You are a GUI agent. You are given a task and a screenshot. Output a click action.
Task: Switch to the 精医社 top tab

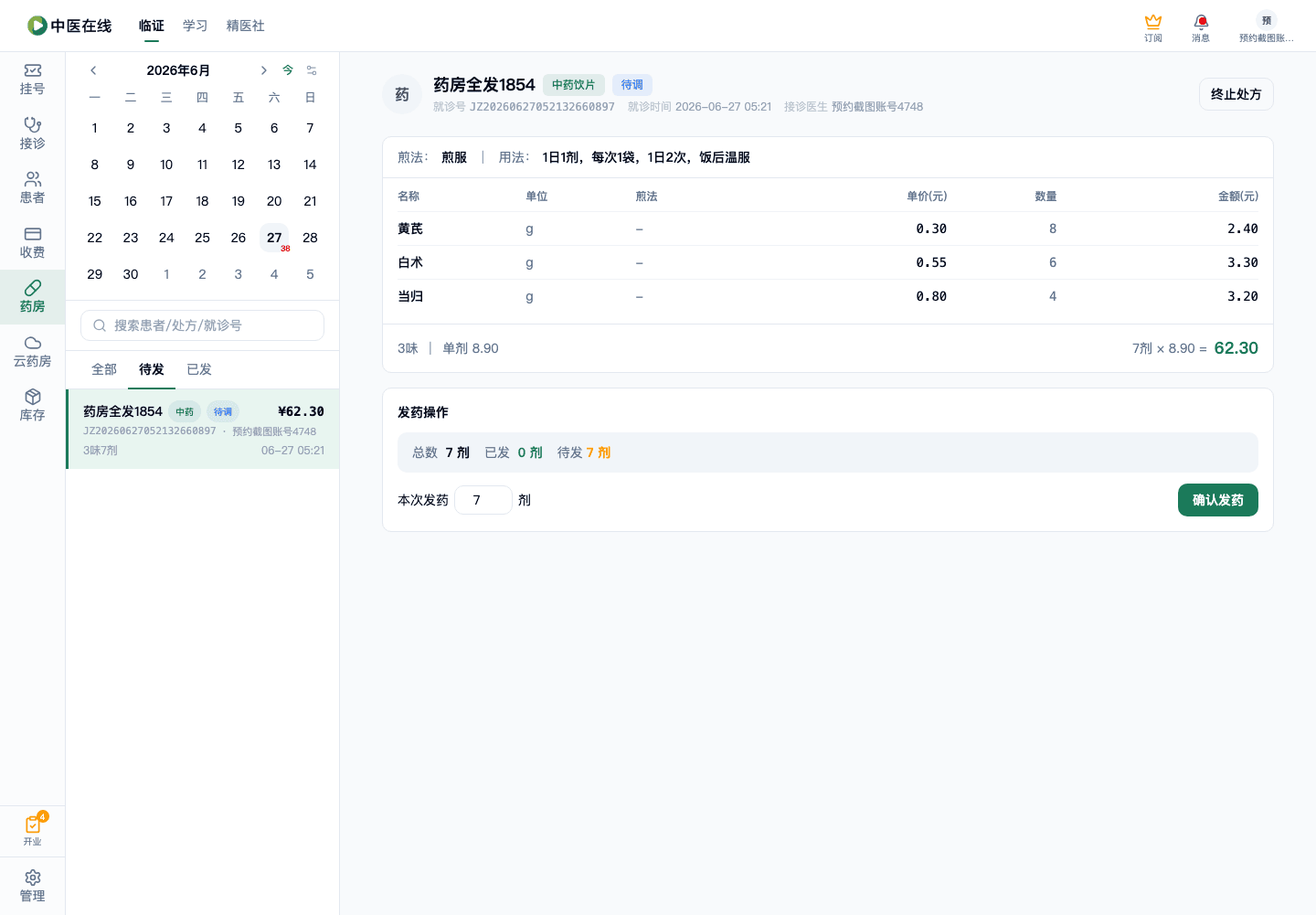246,26
